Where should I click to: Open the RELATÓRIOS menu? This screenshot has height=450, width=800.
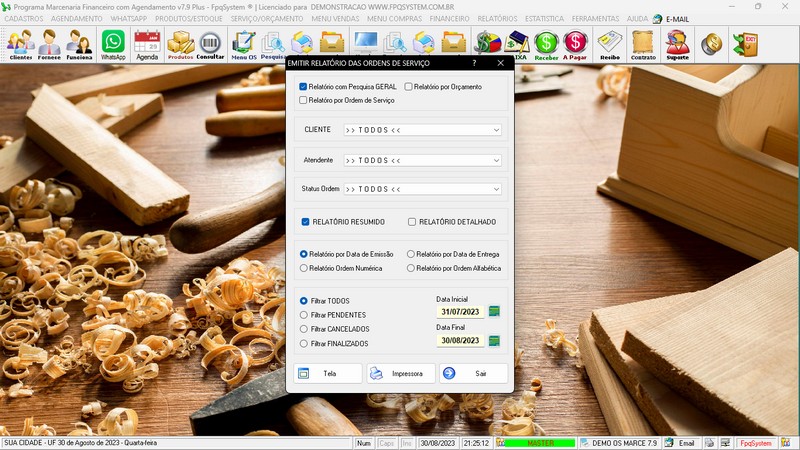(x=497, y=19)
